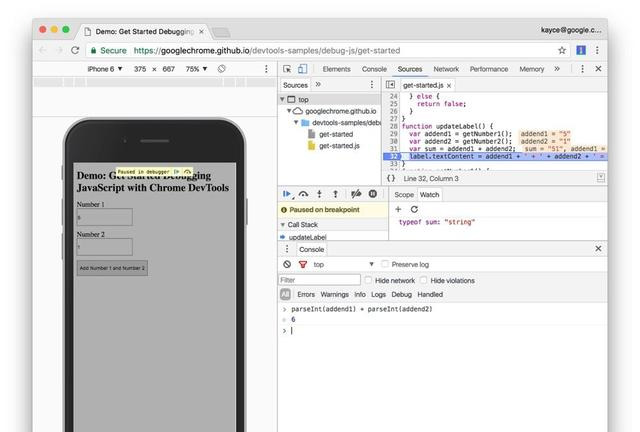Viewport: 640px width, 432px height.
Task: Switch to the Scope pane tab
Action: point(404,195)
